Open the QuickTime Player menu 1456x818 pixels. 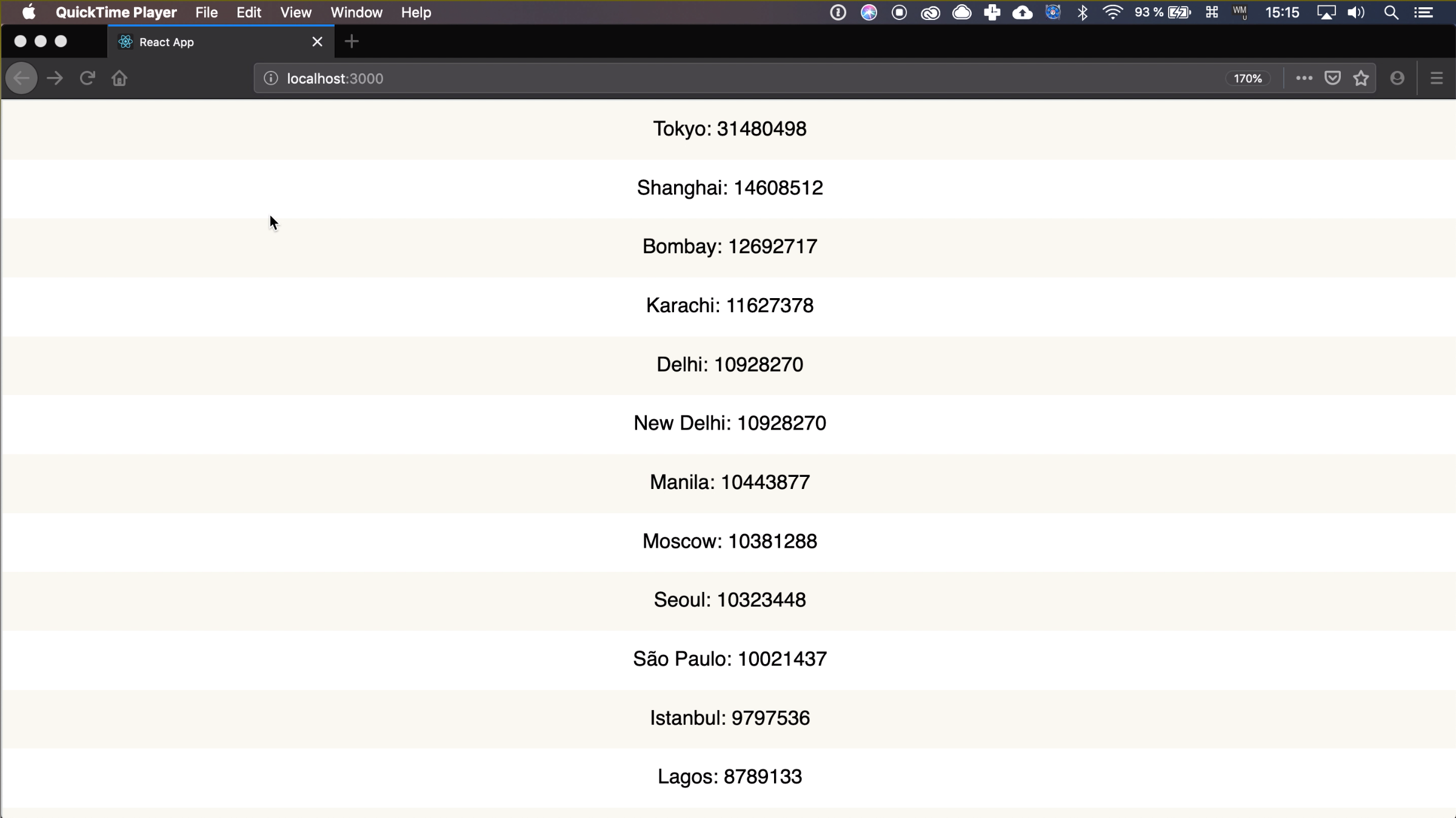[116, 12]
